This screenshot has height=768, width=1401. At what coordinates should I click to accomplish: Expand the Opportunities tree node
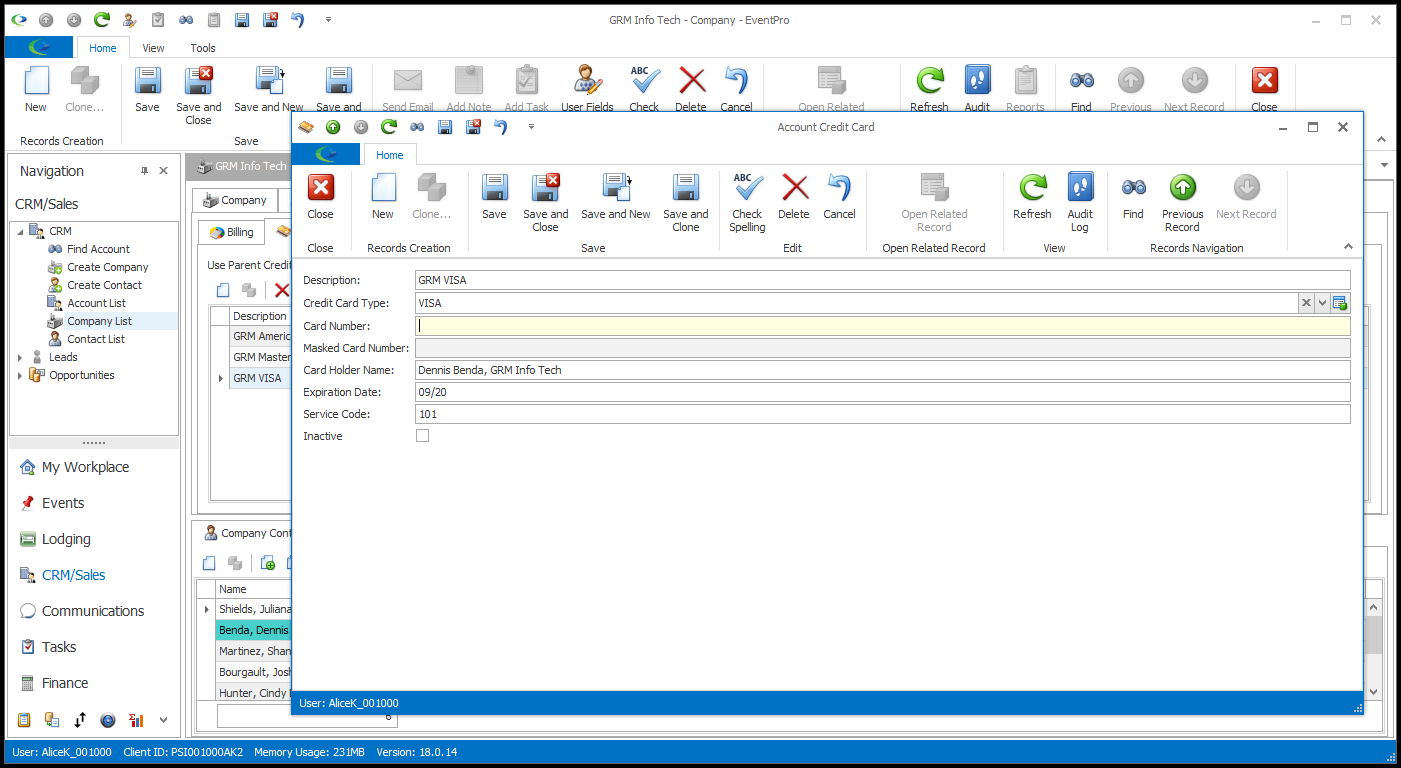[21, 375]
